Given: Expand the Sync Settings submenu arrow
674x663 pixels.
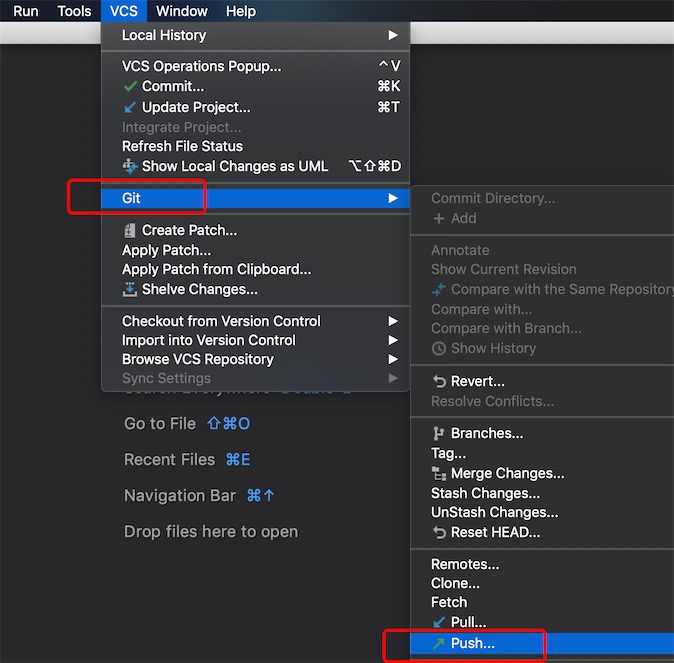Looking at the screenshot, I should [x=393, y=378].
